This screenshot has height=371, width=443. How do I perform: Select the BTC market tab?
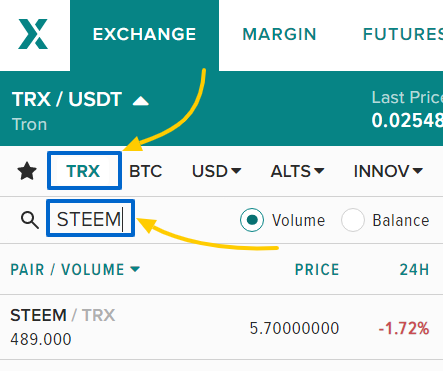(145, 171)
